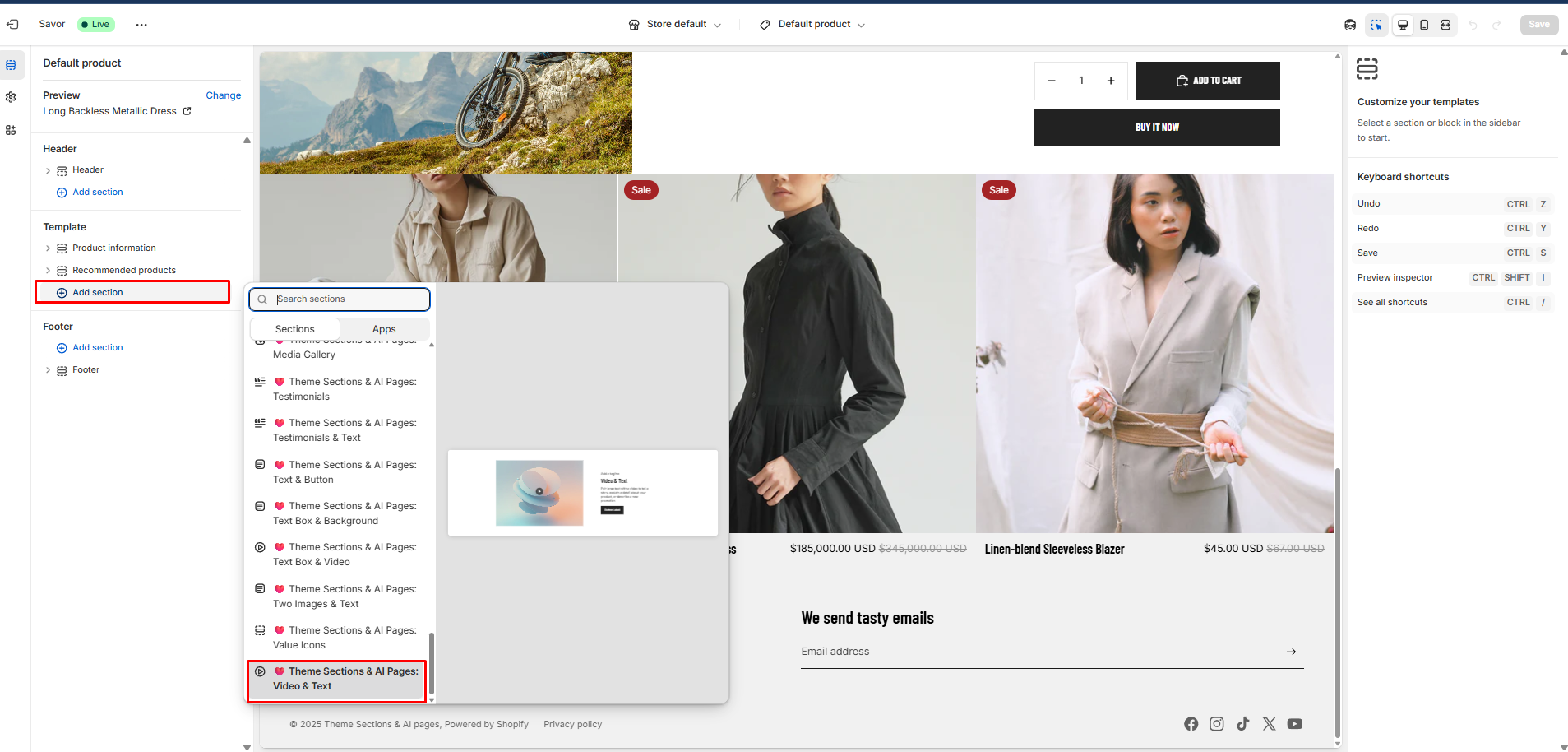Open the YouTube social icon
Image resolution: width=1568 pixels, height=752 pixels.
pos(1295,724)
